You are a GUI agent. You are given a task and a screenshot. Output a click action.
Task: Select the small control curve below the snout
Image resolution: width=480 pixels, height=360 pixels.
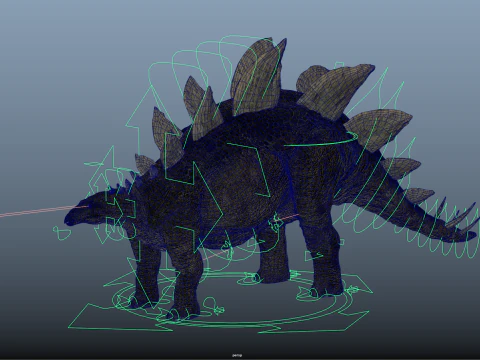(x=62, y=233)
